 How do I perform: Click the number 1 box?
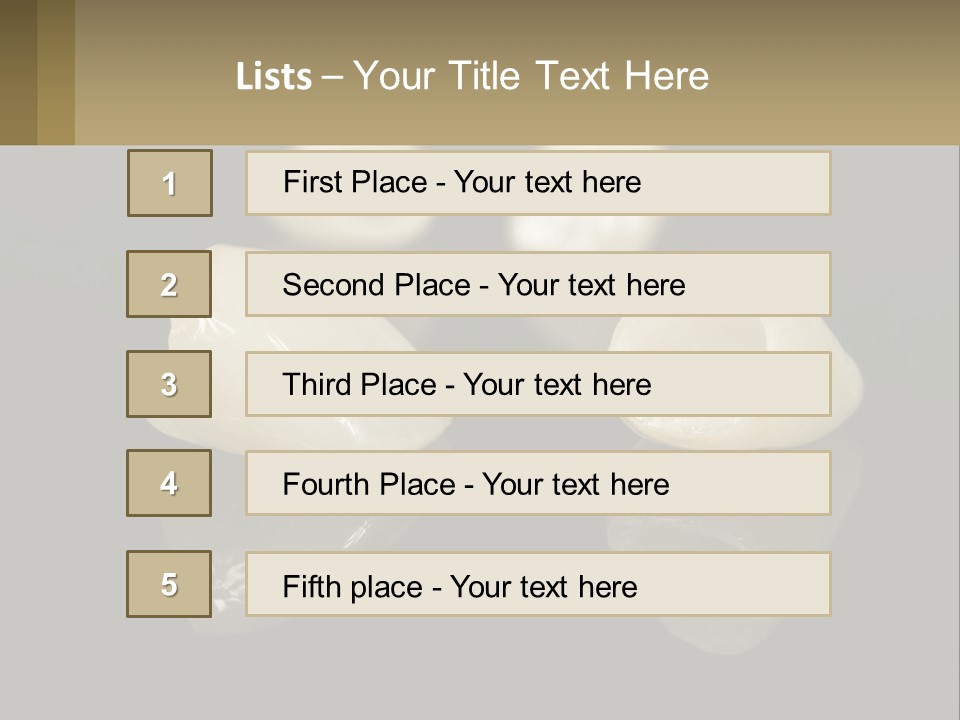pos(170,183)
